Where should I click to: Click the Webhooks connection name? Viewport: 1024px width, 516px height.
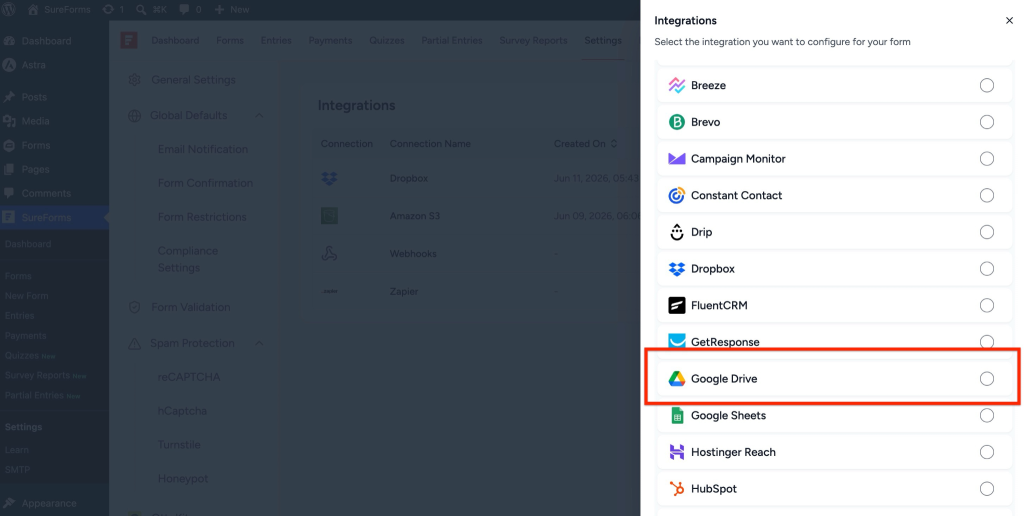click(x=413, y=253)
